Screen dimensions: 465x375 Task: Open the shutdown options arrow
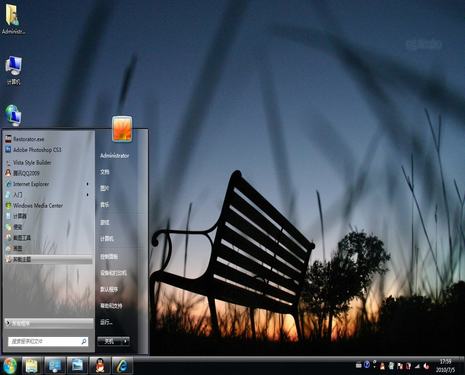point(125,341)
